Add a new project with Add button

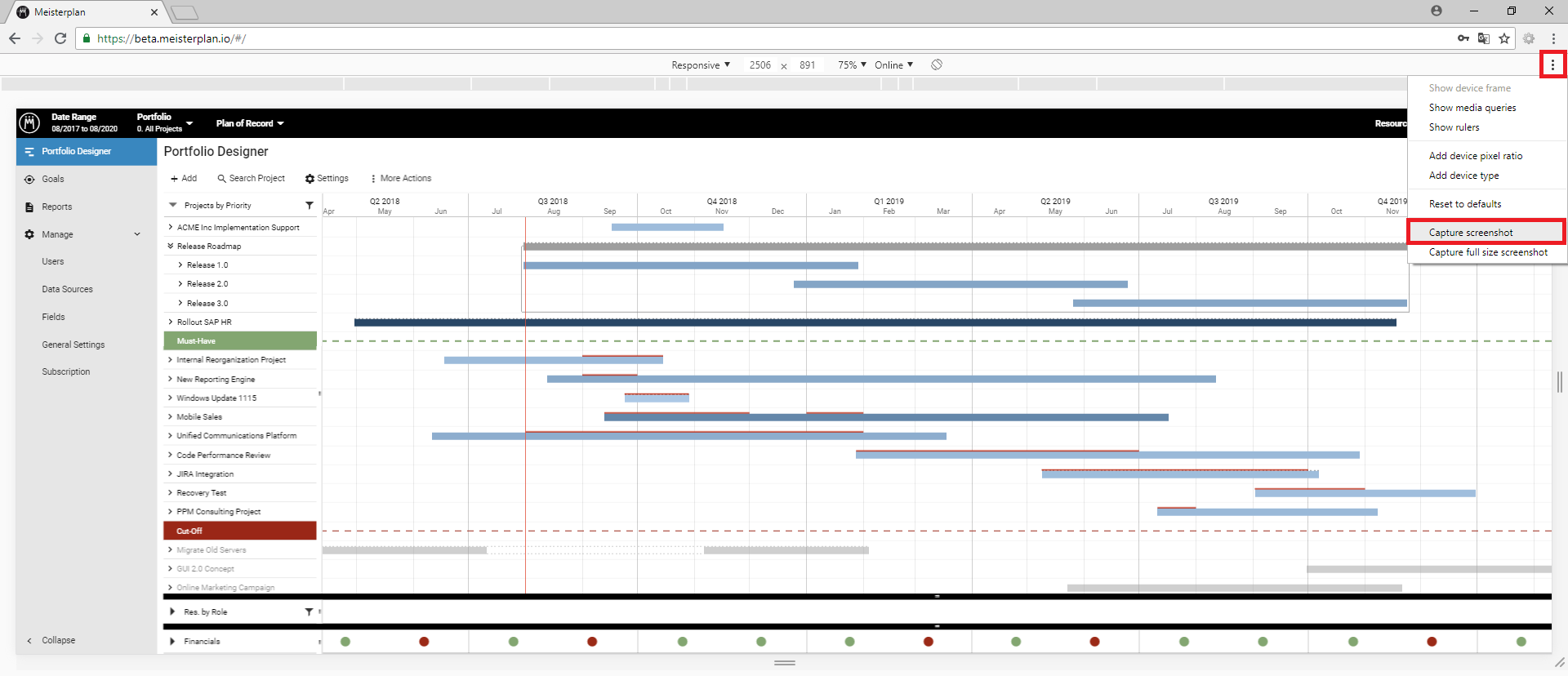point(184,178)
